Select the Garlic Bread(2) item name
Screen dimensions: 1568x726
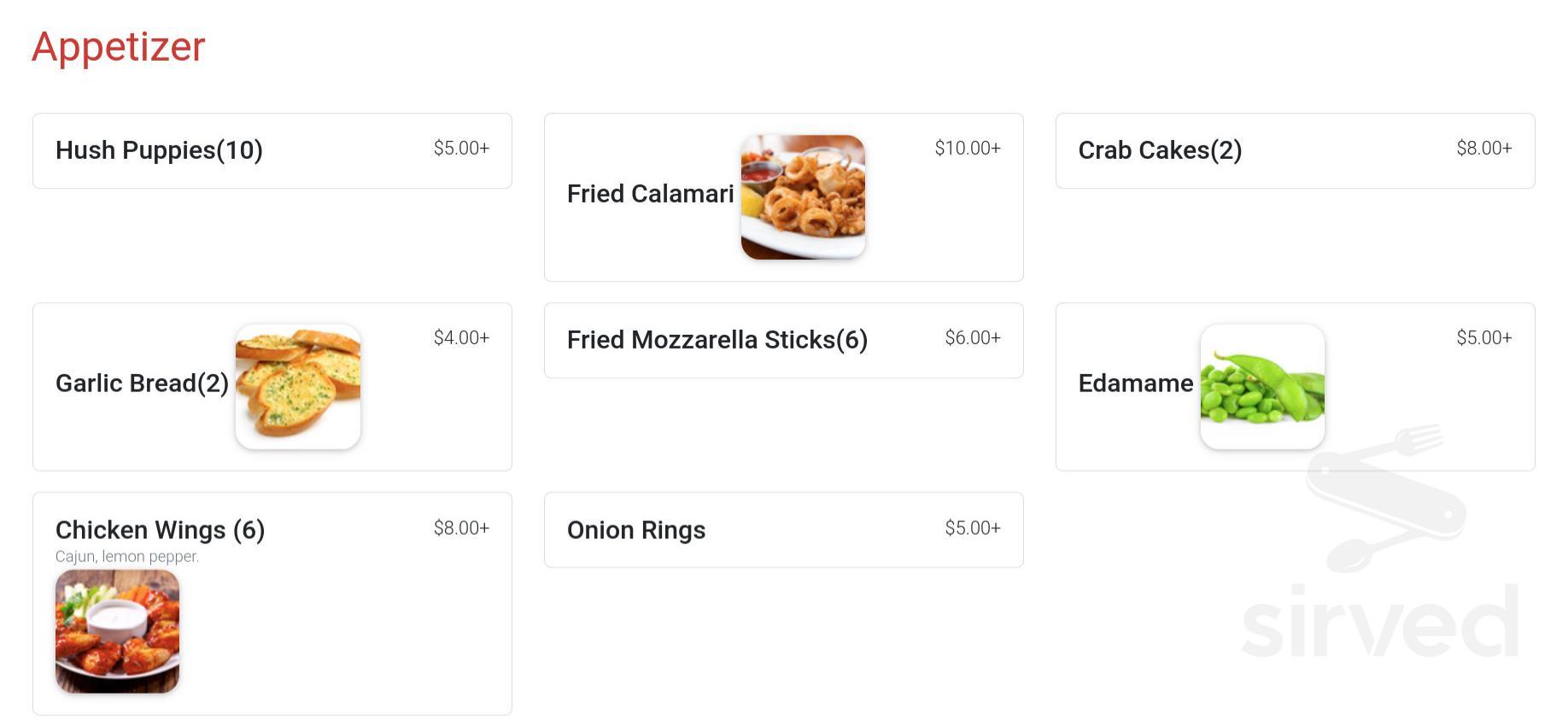(x=142, y=383)
